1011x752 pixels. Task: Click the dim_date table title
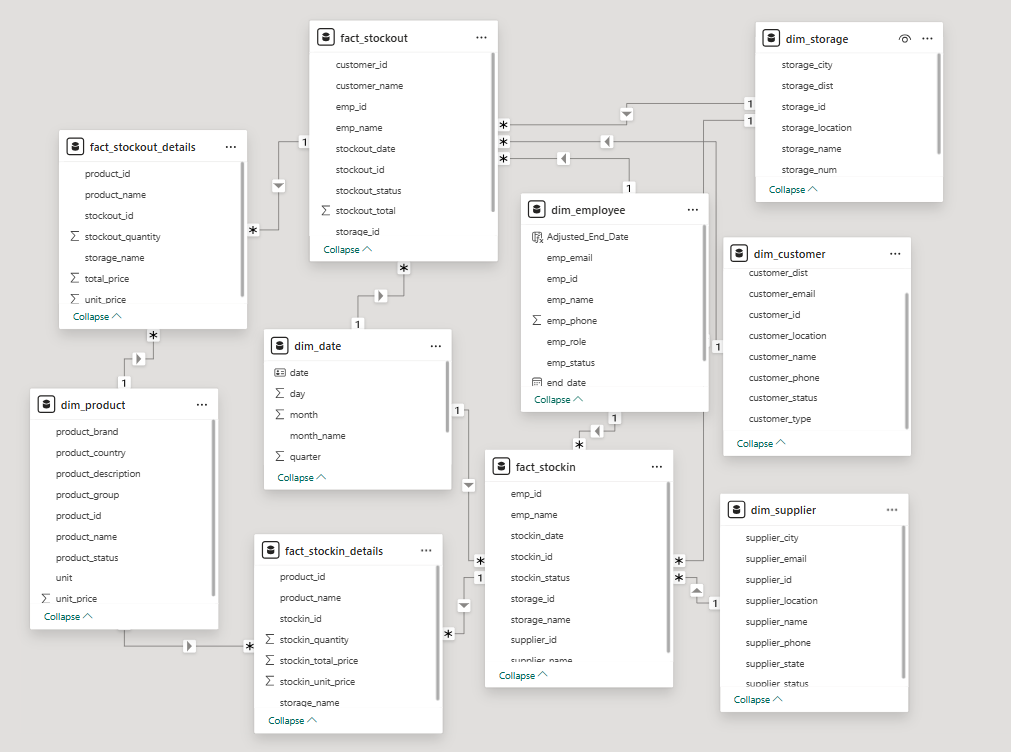coord(318,346)
